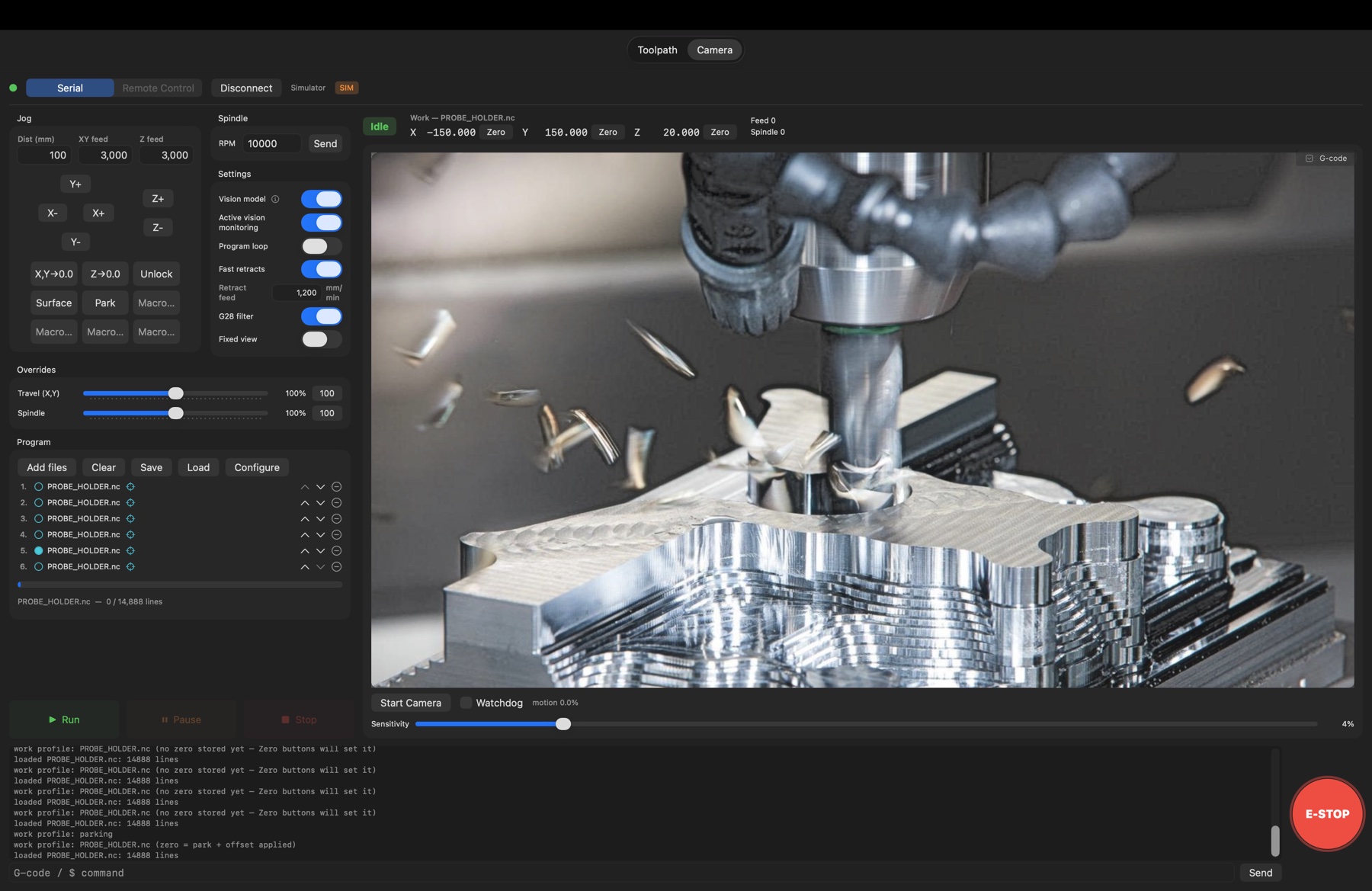Click the first Macro... button beside Park
The height and width of the screenshot is (891, 1372).
click(x=156, y=303)
